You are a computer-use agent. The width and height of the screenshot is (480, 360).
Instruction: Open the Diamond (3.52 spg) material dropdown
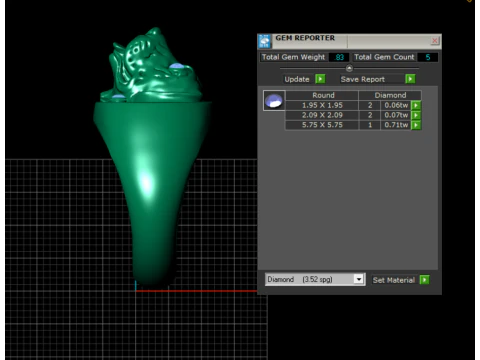[x=315, y=279]
